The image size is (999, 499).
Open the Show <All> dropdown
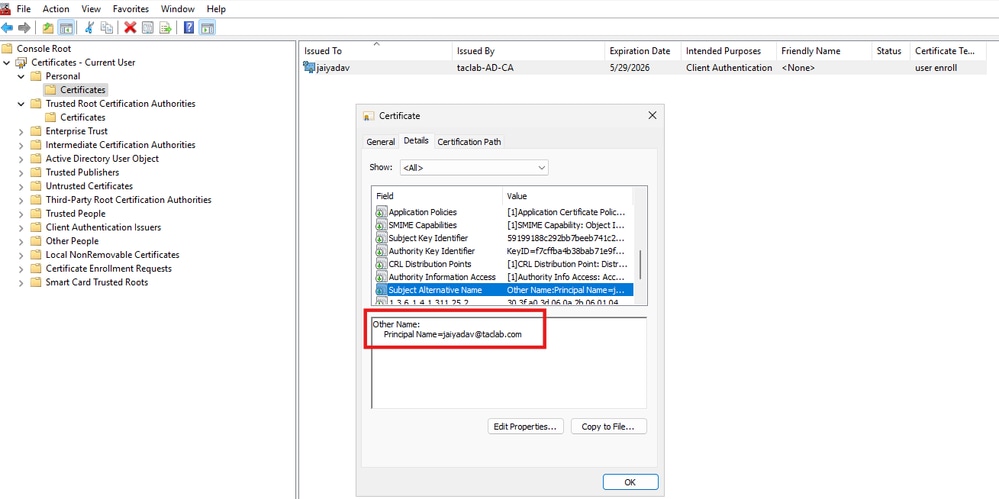(x=474, y=168)
